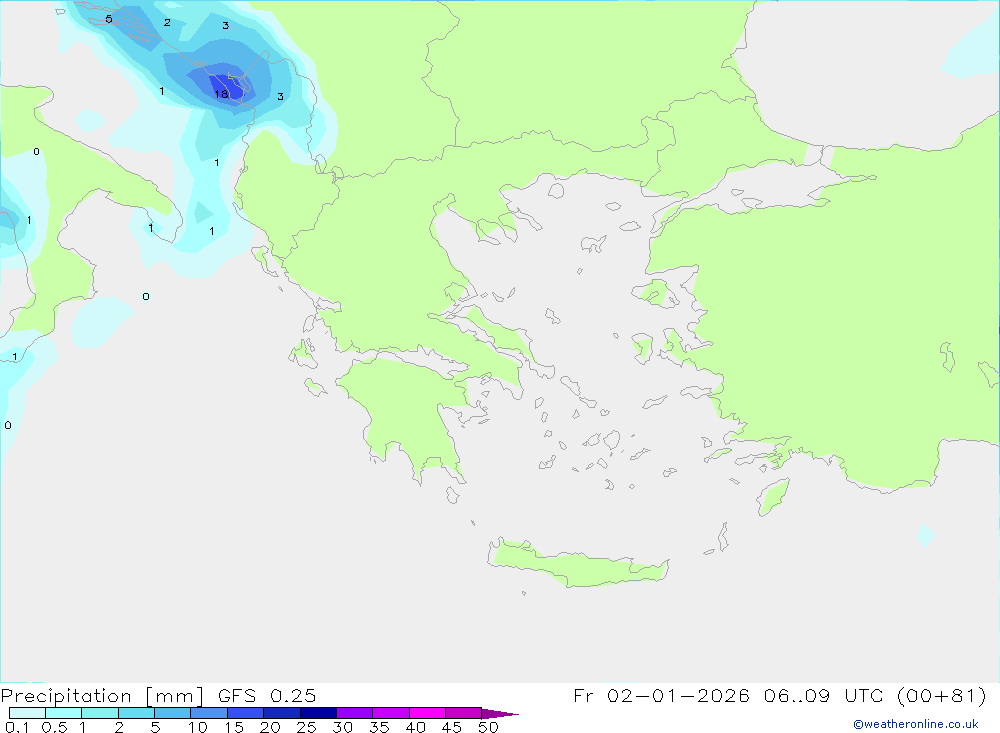Click the '10' legend scale label
The height and width of the screenshot is (733, 1000).
coord(197,727)
